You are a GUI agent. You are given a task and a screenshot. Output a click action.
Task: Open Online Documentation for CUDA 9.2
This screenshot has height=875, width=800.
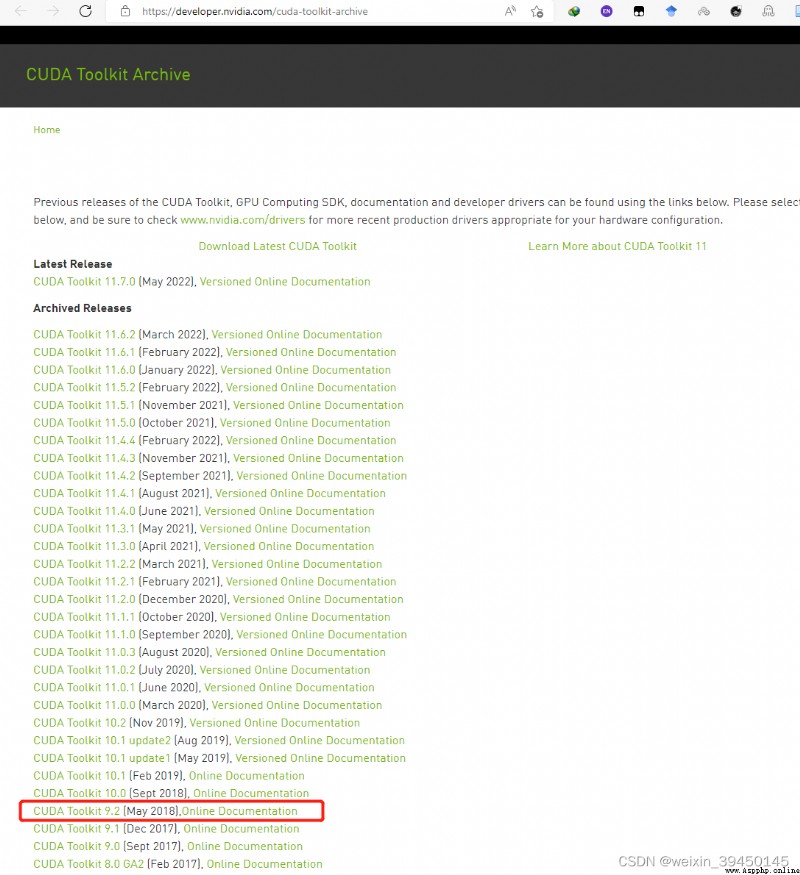(240, 811)
